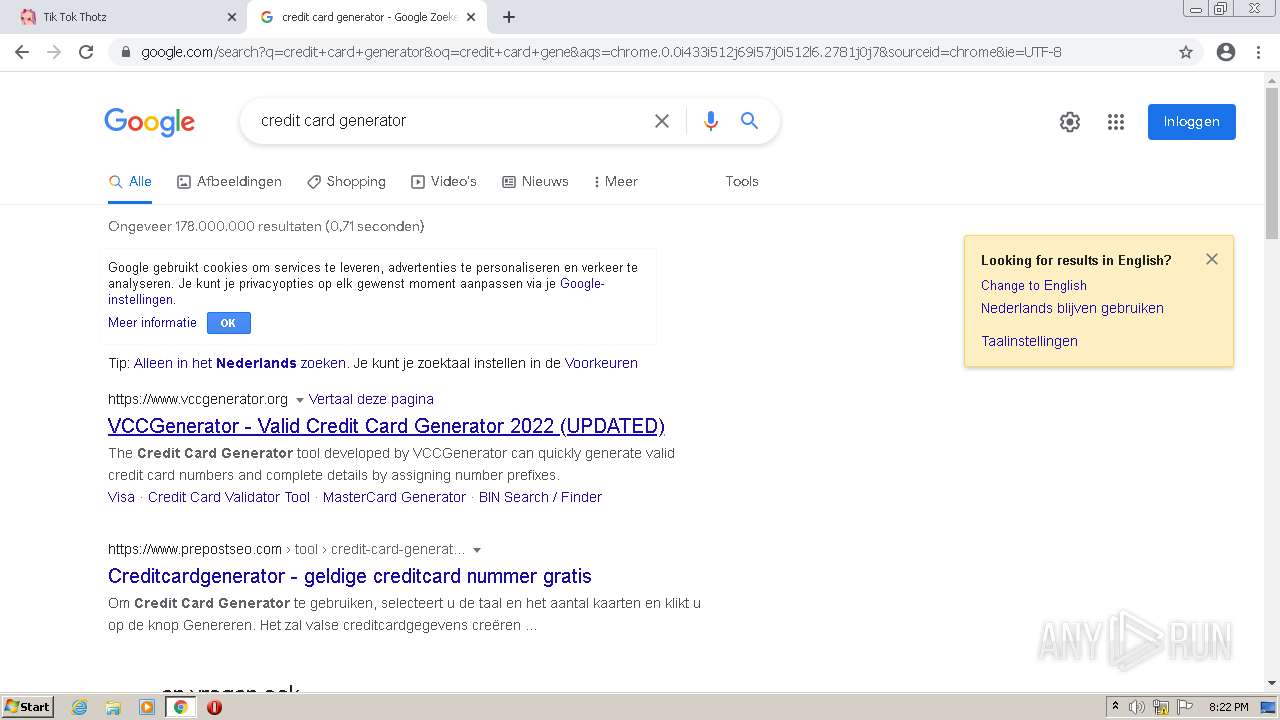Click the network icon in system tray
The height and width of the screenshot is (720, 1280).
1161,707
